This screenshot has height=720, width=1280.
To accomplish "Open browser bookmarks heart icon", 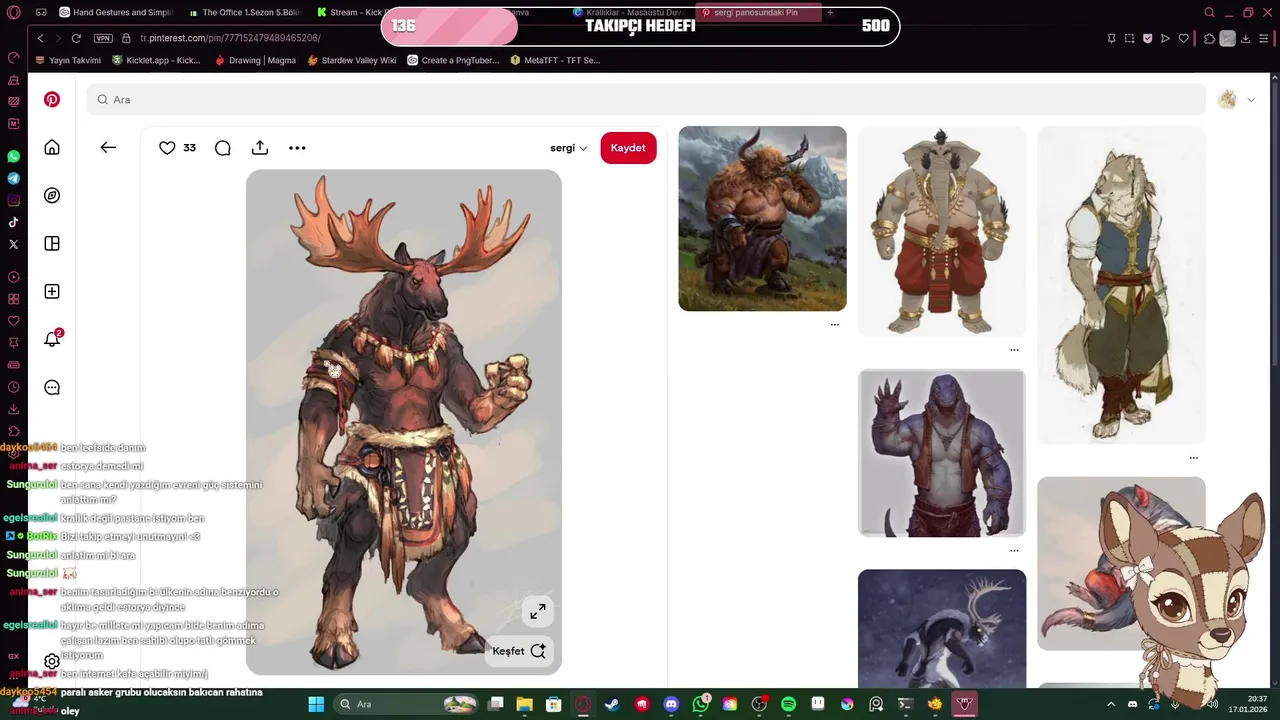I will pos(1184,38).
